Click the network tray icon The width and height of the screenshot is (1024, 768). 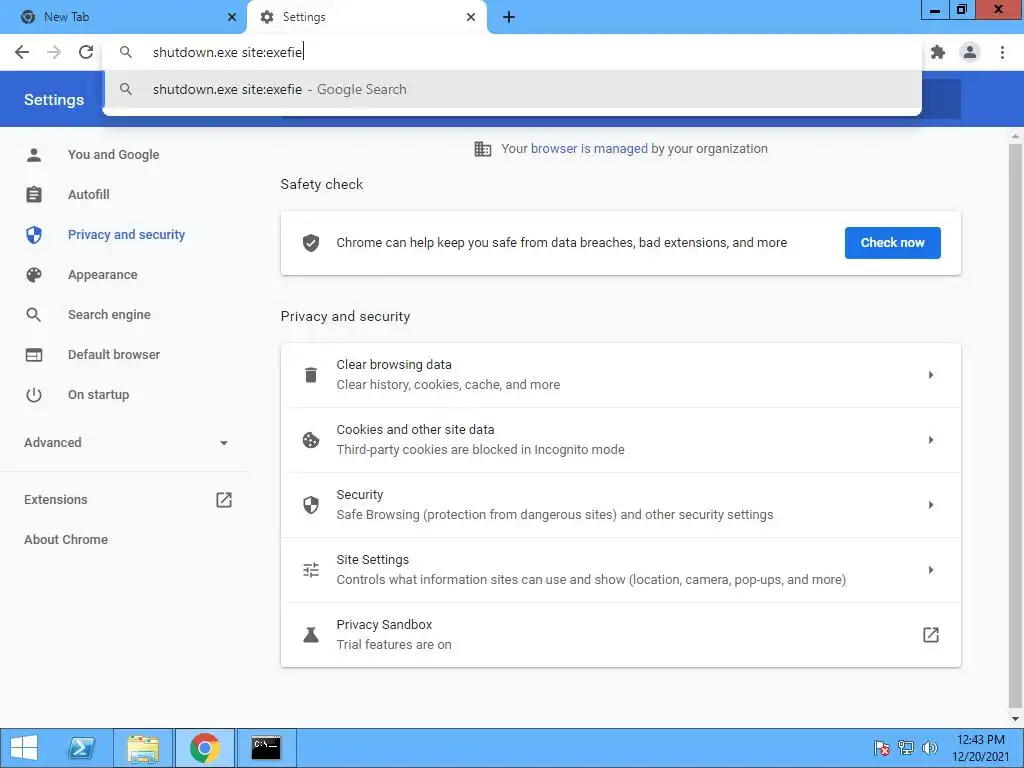[x=906, y=748]
